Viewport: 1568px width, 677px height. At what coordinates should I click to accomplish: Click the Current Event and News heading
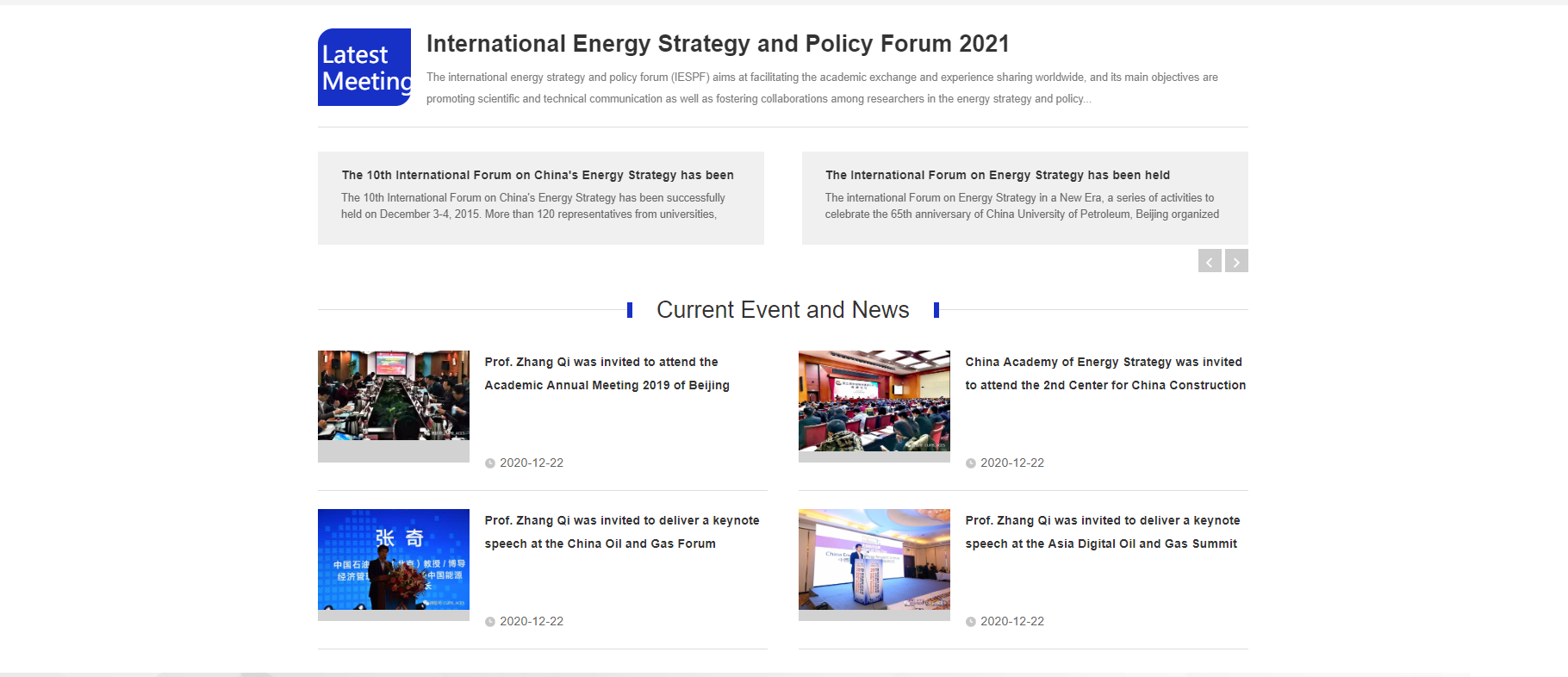[x=782, y=310]
